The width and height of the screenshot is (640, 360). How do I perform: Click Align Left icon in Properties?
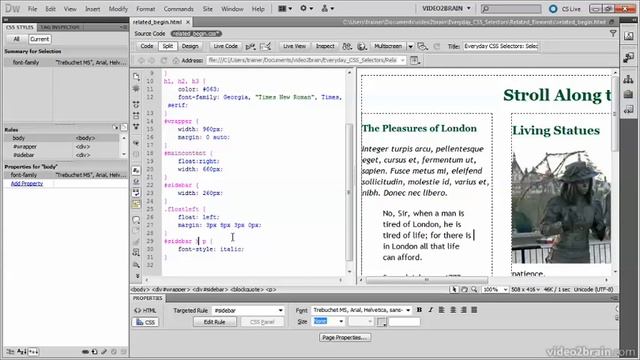[x=442, y=310]
